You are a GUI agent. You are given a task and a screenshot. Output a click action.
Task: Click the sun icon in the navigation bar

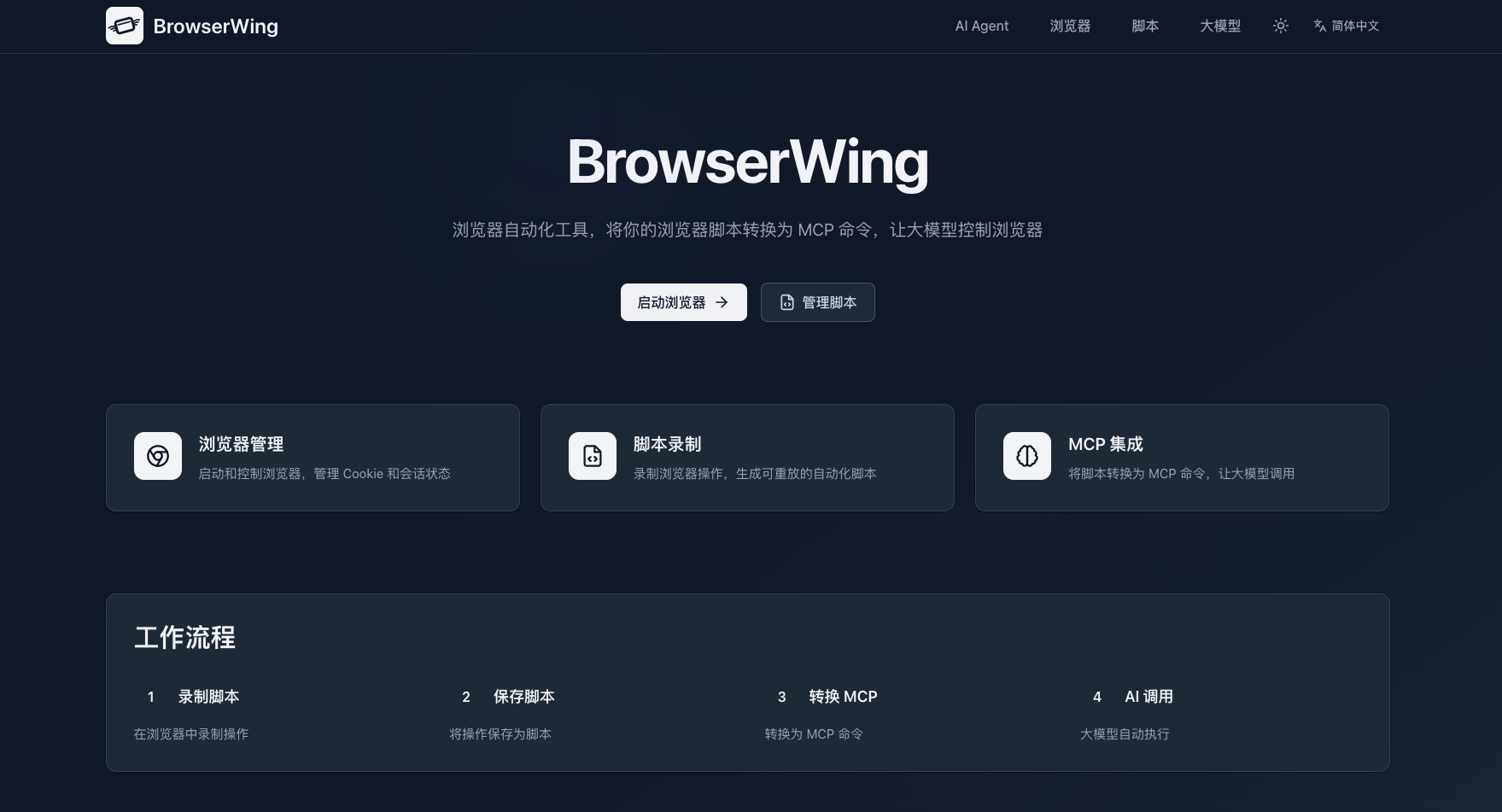click(x=1280, y=26)
